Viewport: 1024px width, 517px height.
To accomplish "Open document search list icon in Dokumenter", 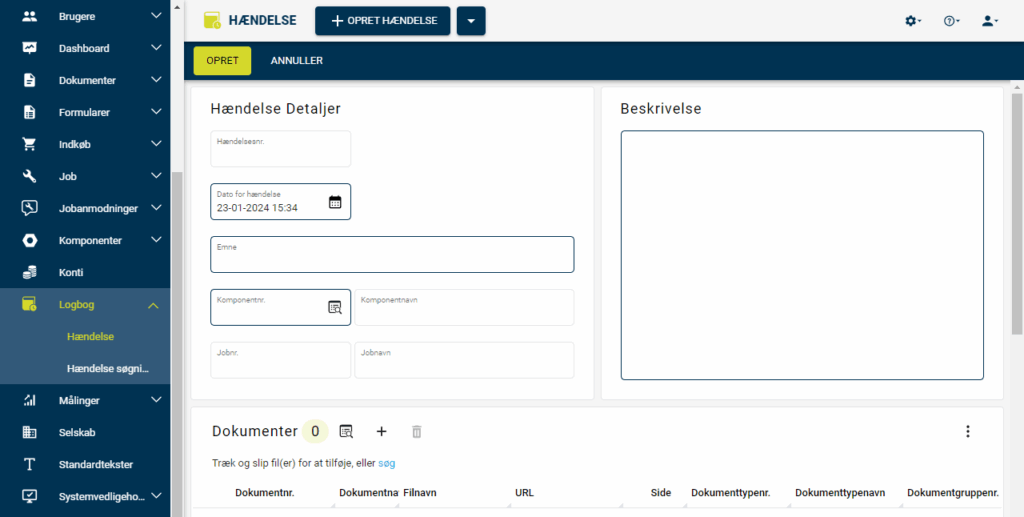I will [346, 431].
